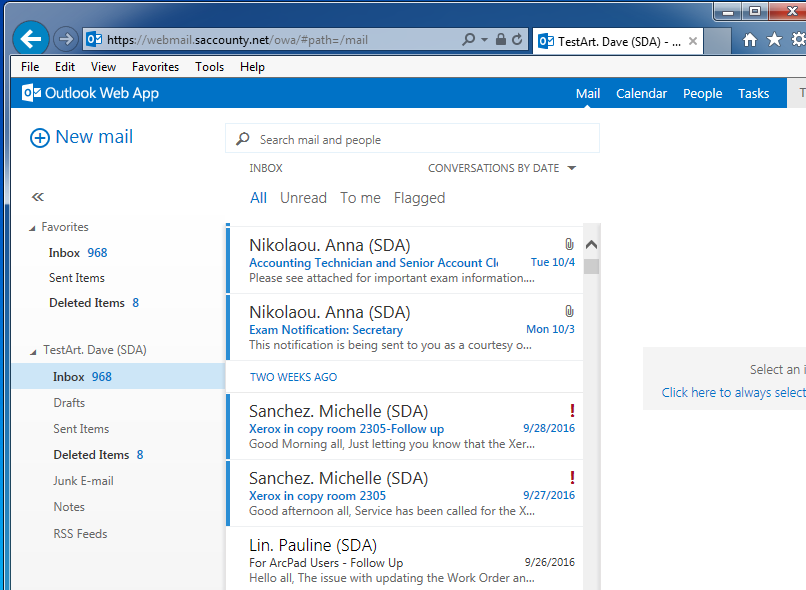The height and width of the screenshot is (590, 806).
Task: Click the Outlook Web App logo
Action: click(90, 93)
